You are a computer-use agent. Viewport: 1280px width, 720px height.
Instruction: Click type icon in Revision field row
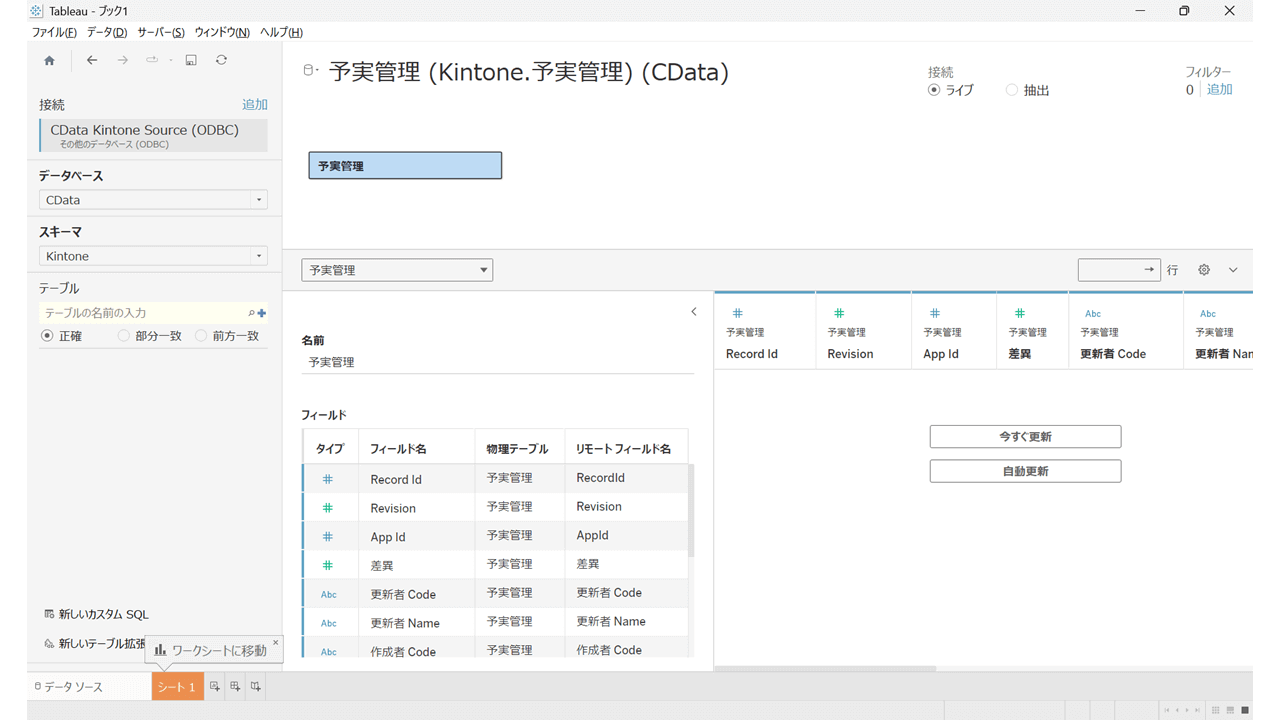(x=327, y=508)
